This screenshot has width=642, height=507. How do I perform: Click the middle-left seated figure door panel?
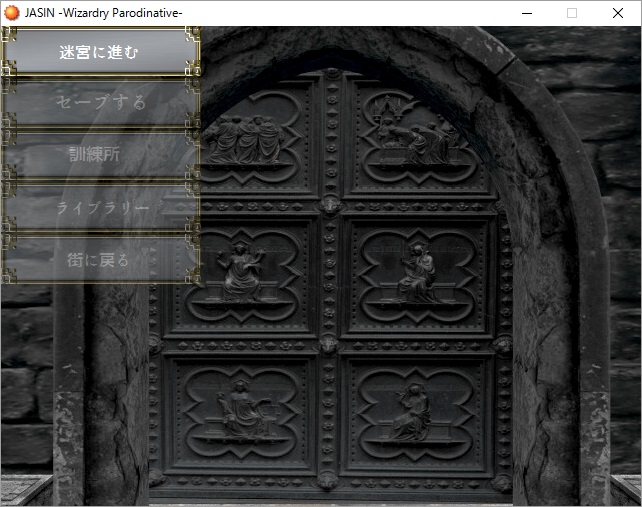point(242,275)
